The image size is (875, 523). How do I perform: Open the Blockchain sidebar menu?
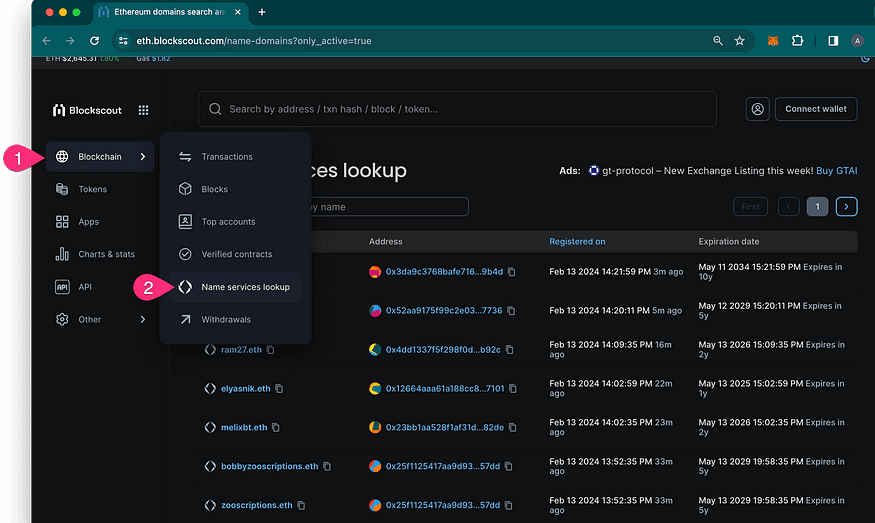100,157
